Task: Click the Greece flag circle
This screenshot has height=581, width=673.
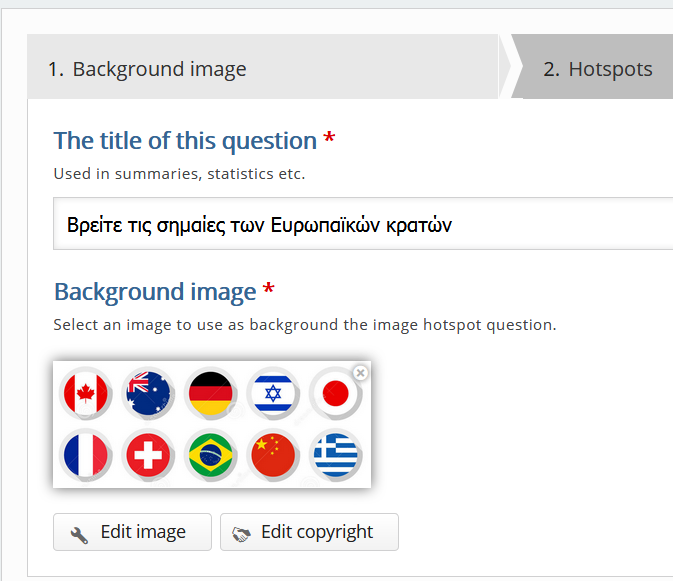Action: pos(335,455)
